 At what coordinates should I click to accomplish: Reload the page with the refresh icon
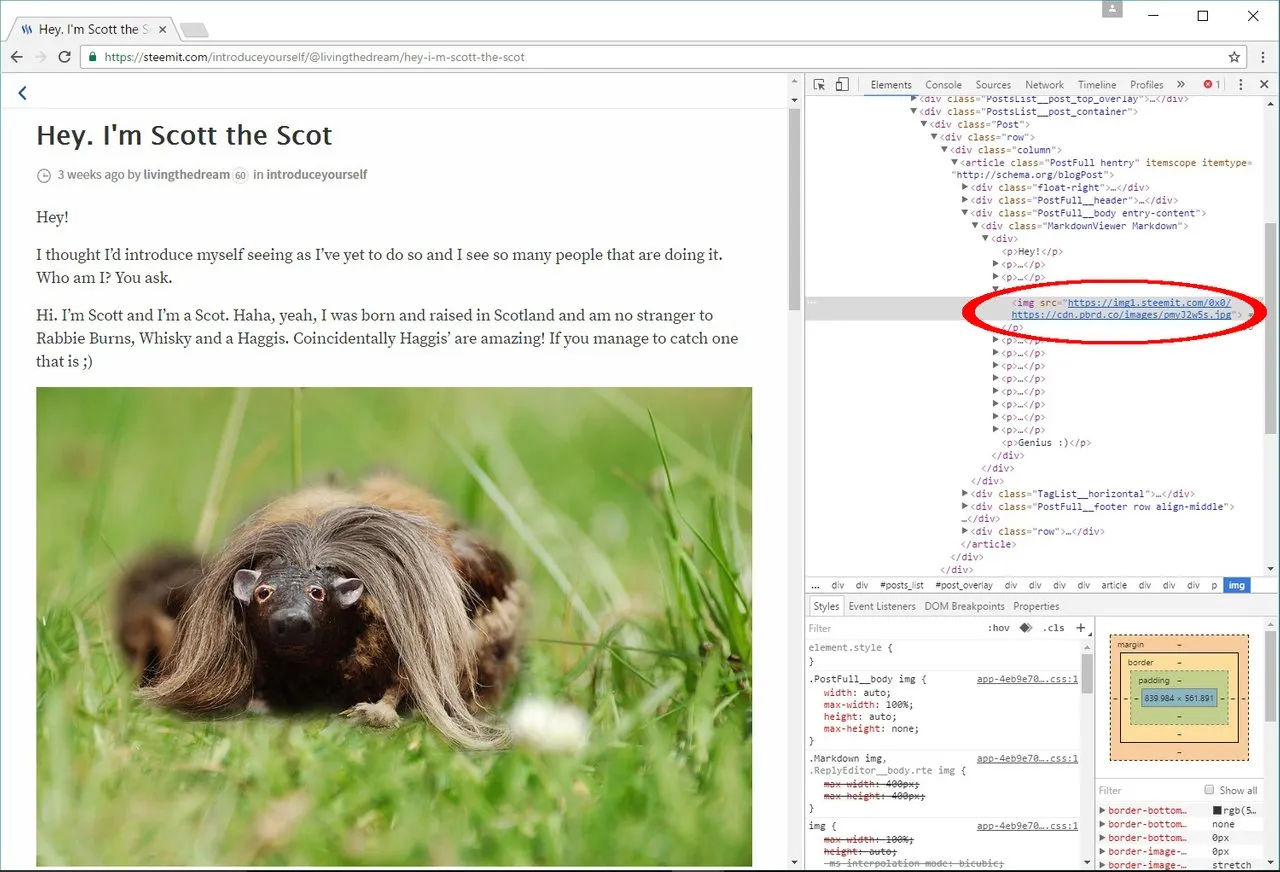[65, 57]
